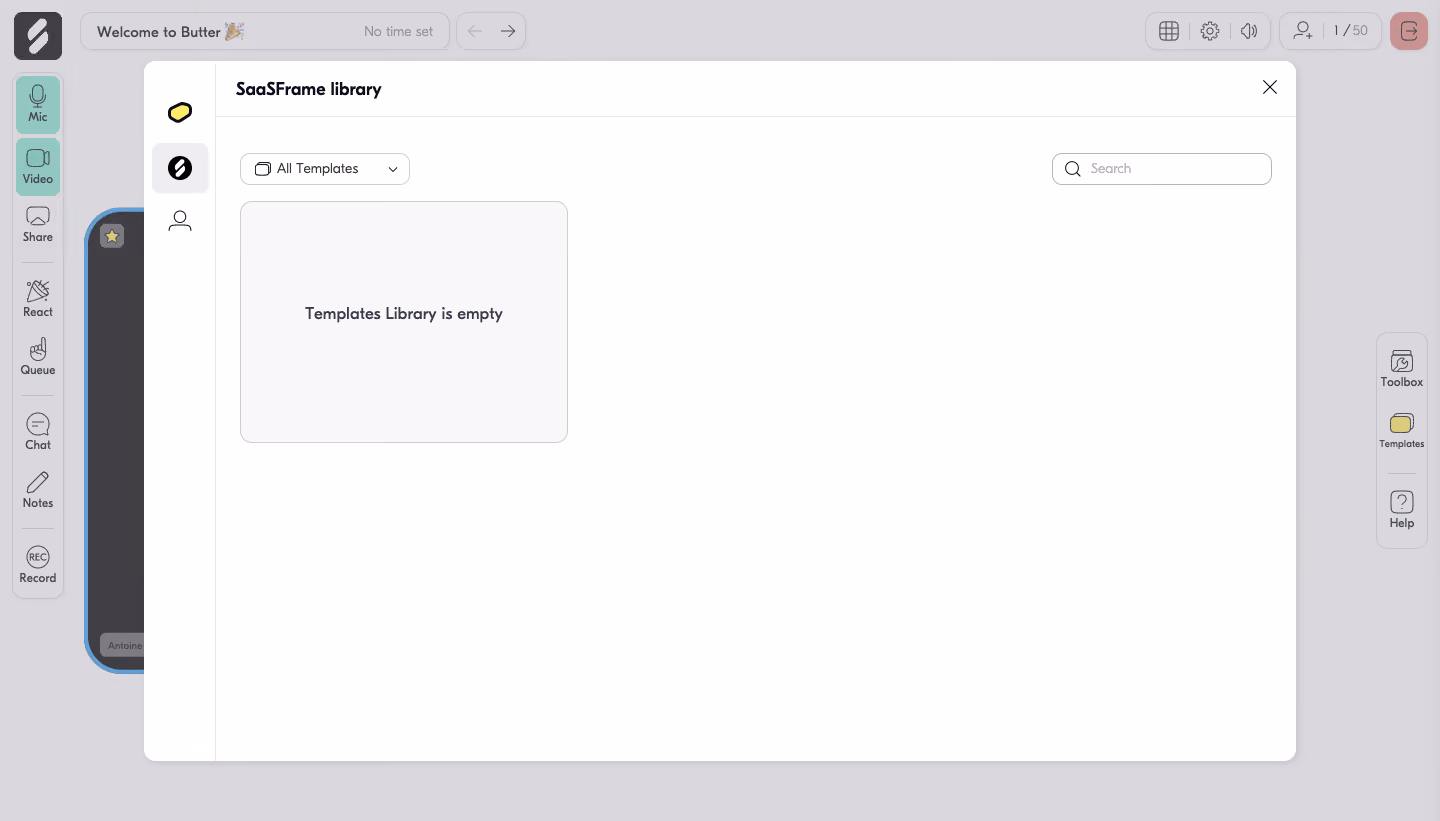This screenshot has height=821, width=1440.
Task: Start recording with the Record button
Action: point(38,565)
